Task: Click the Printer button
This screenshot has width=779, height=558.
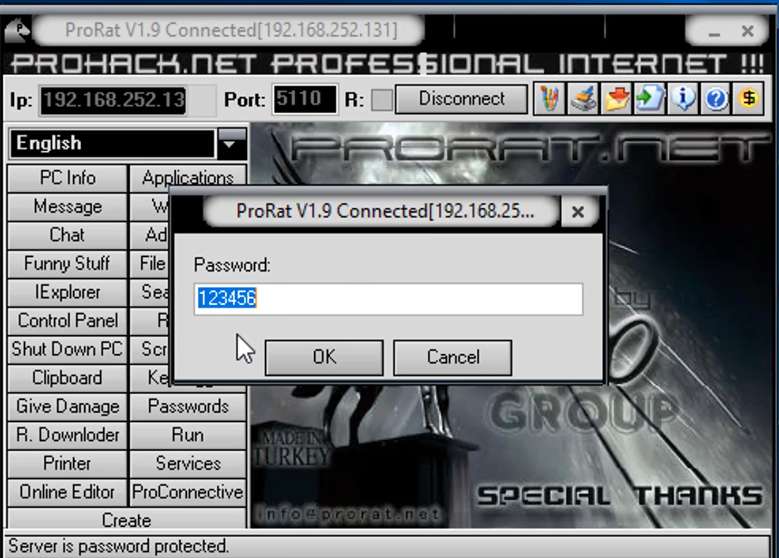Action: pos(68,464)
